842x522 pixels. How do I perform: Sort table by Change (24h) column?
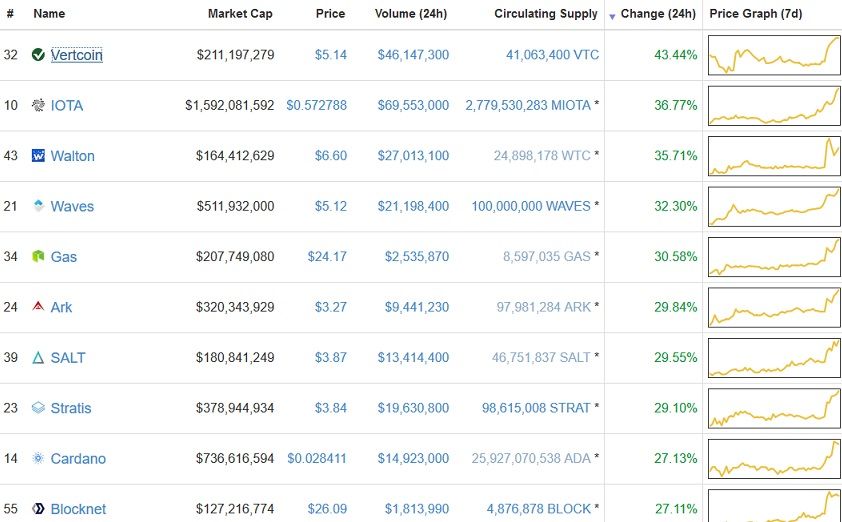click(x=657, y=14)
